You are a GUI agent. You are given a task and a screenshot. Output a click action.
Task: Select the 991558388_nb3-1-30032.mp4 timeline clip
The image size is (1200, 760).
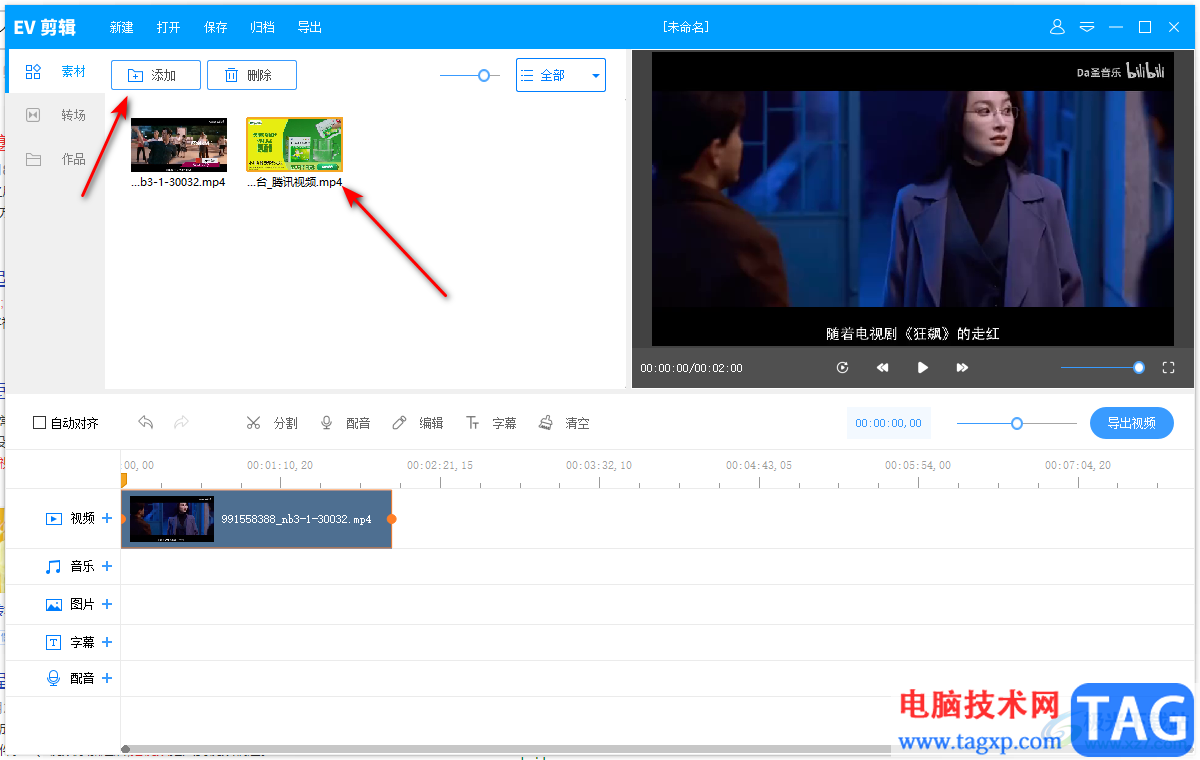point(256,519)
